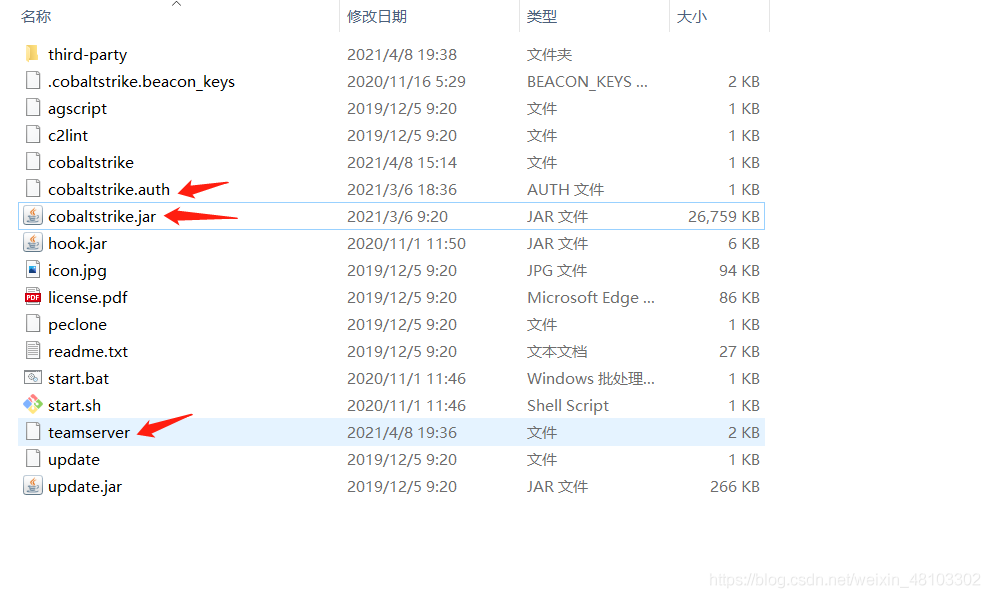
Task: Select the start.bat file name
Action: (79, 379)
